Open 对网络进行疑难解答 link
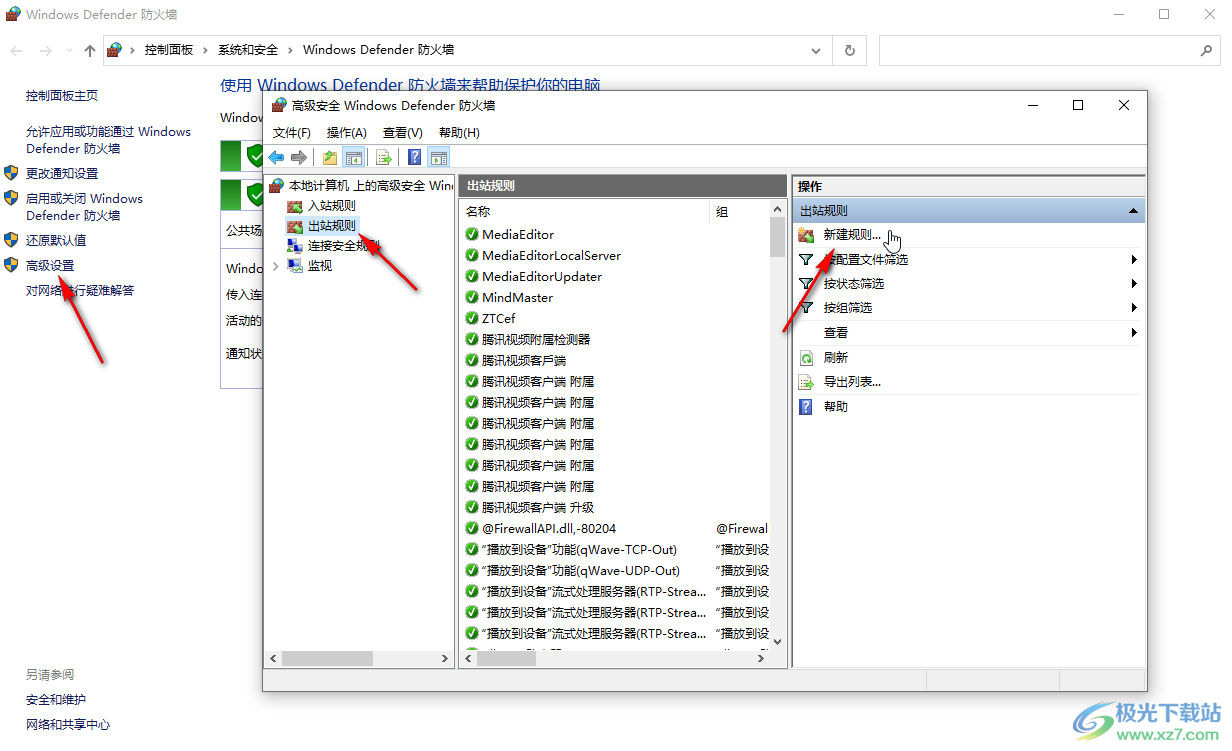Viewport: 1232px width, 751px height. pos(80,291)
